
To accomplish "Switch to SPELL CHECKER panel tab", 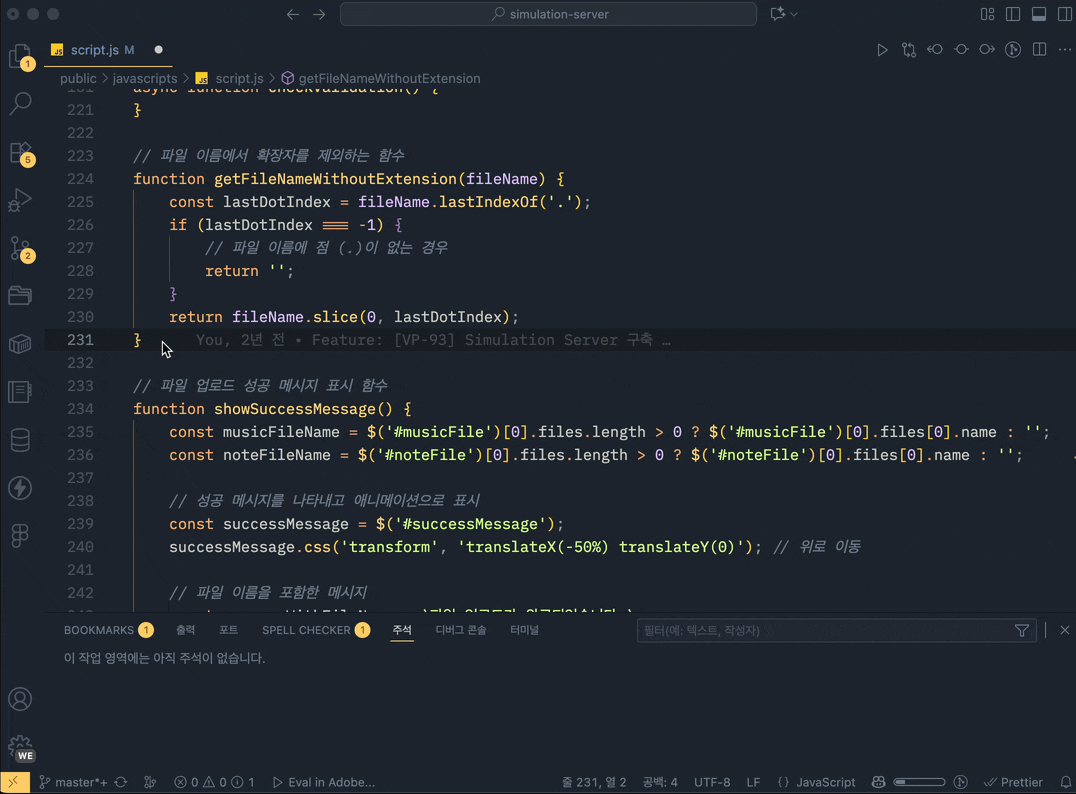I will pyautogui.click(x=316, y=630).
